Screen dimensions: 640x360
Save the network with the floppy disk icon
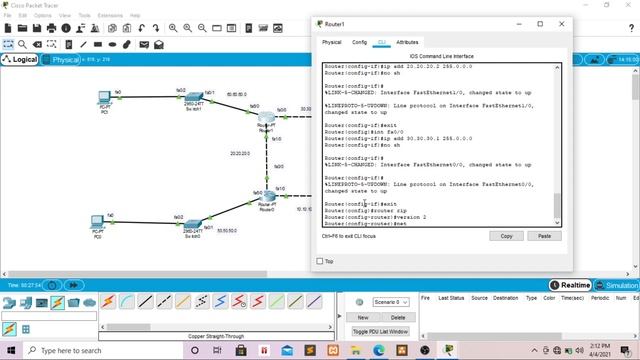(37, 28)
